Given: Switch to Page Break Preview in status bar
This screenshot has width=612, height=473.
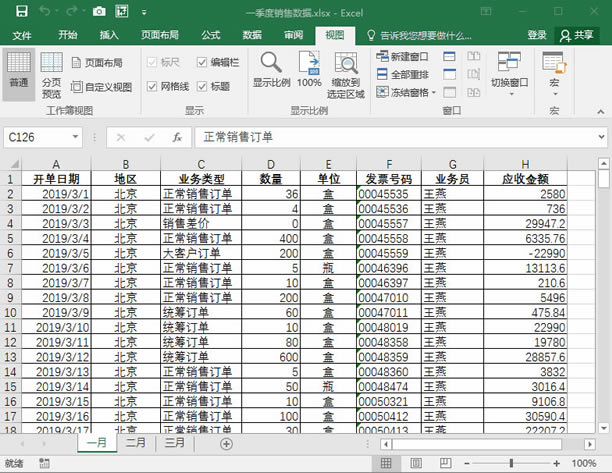Looking at the screenshot, I should click(x=445, y=463).
